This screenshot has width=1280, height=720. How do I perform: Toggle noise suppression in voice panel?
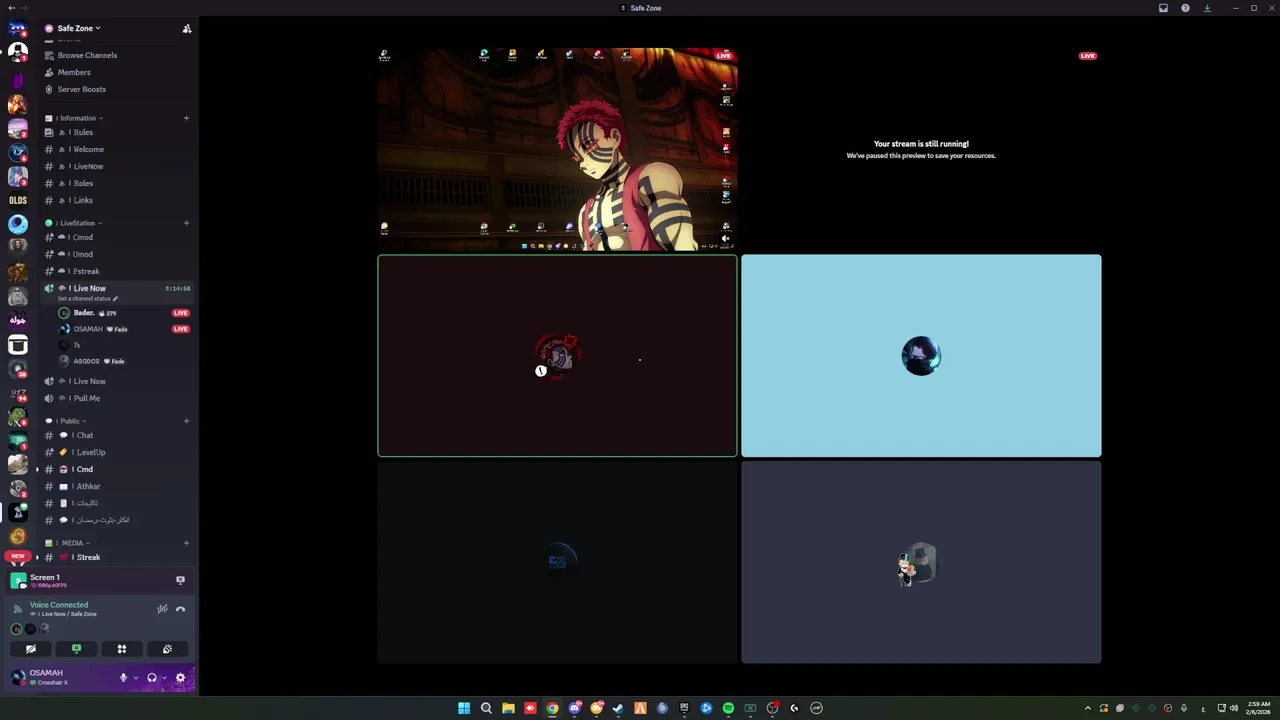point(162,609)
